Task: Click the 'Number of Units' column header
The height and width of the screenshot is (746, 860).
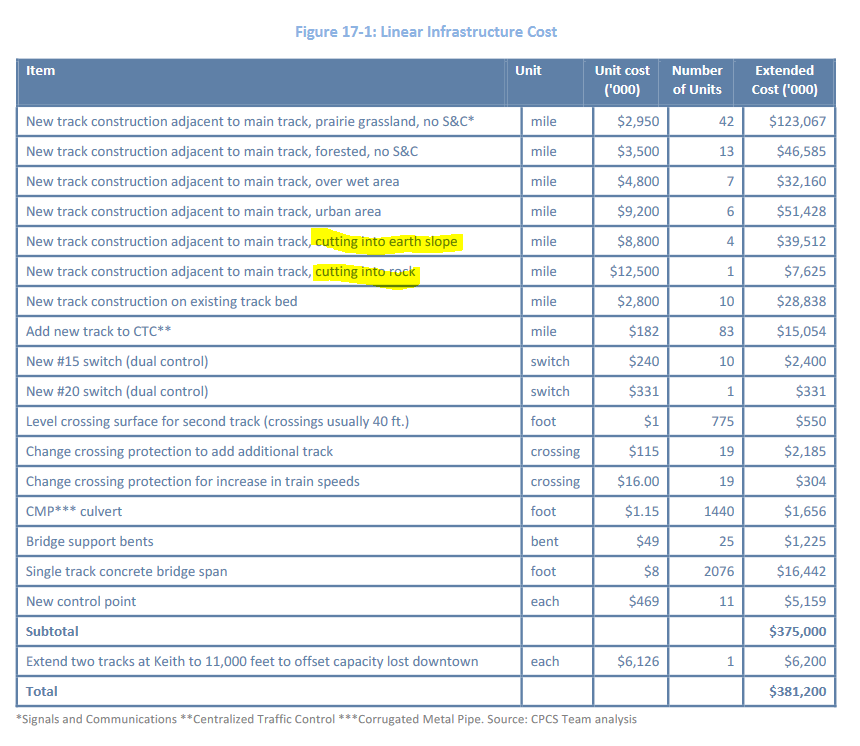Action: click(x=697, y=80)
